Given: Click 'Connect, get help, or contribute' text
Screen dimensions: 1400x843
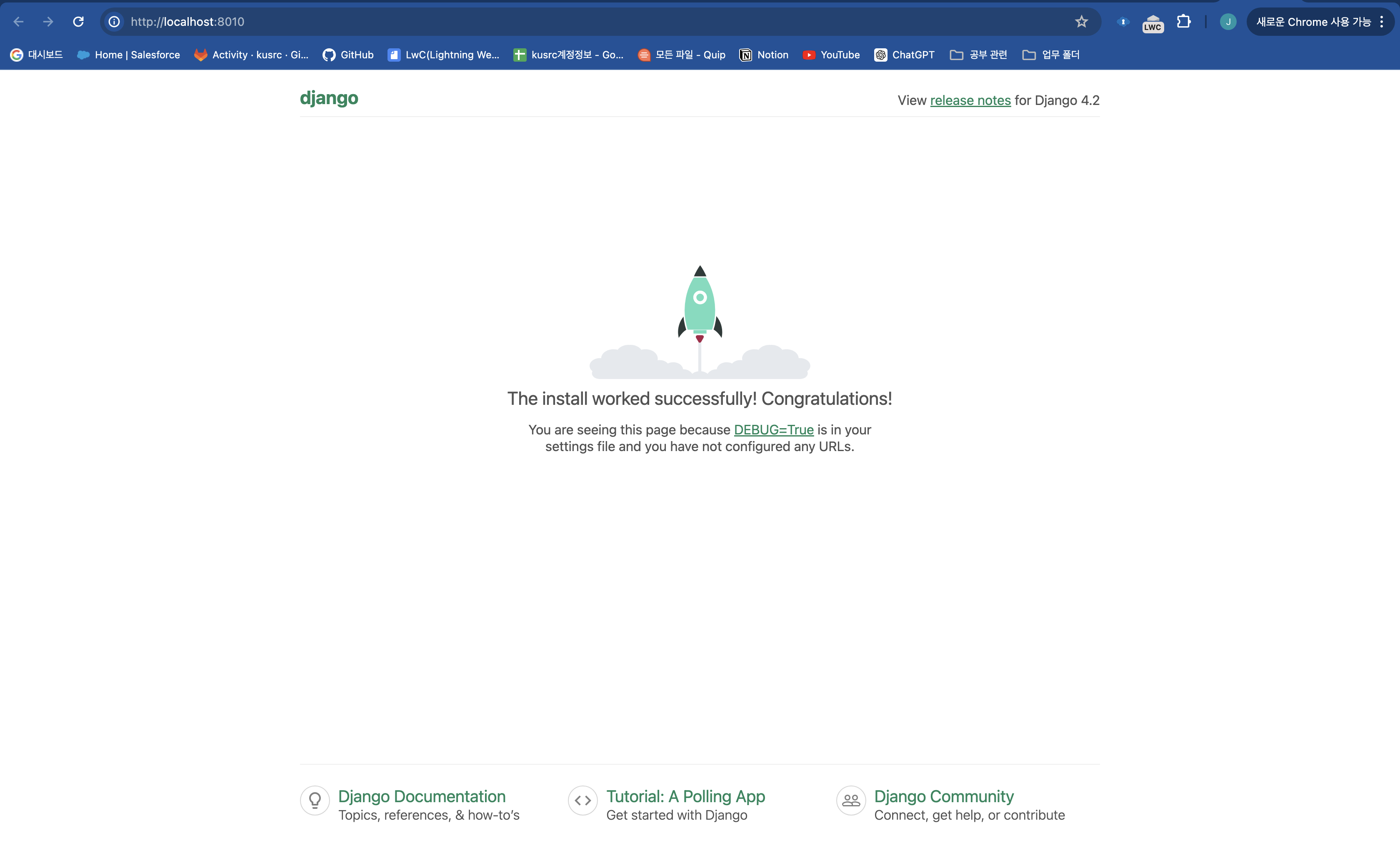Looking at the screenshot, I should click(x=969, y=815).
